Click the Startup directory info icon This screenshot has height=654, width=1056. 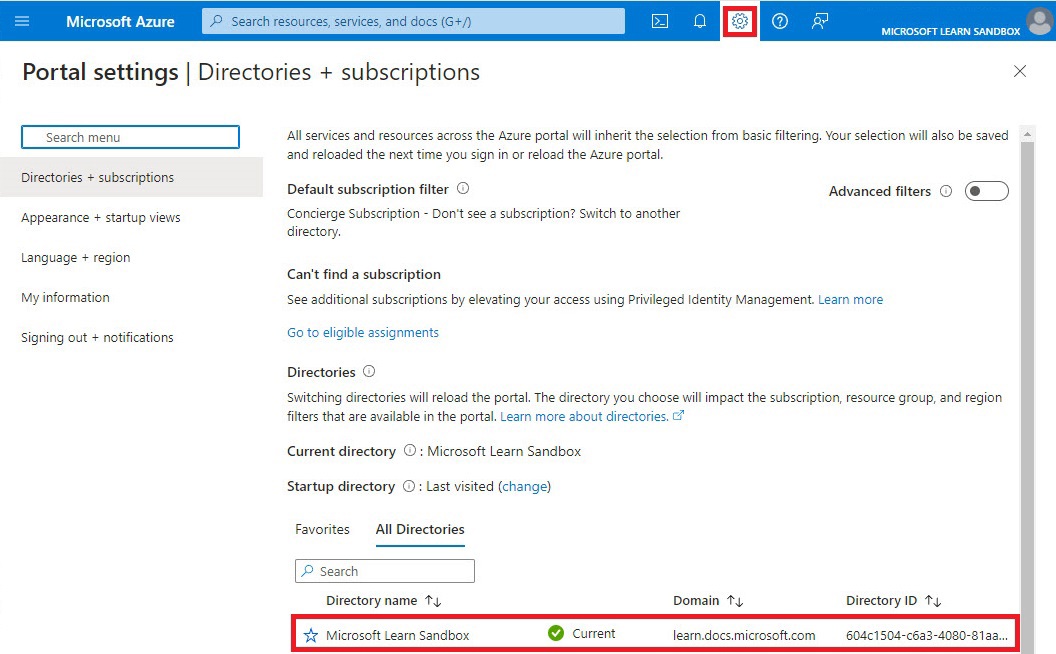(x=409, y=486)
